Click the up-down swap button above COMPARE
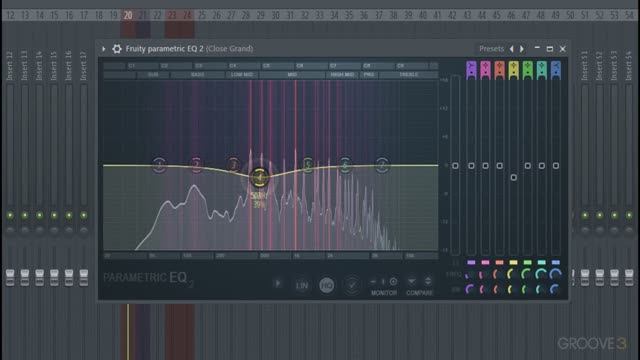The height and width of the screenshot is (360, 640). [x=428, y=281]
